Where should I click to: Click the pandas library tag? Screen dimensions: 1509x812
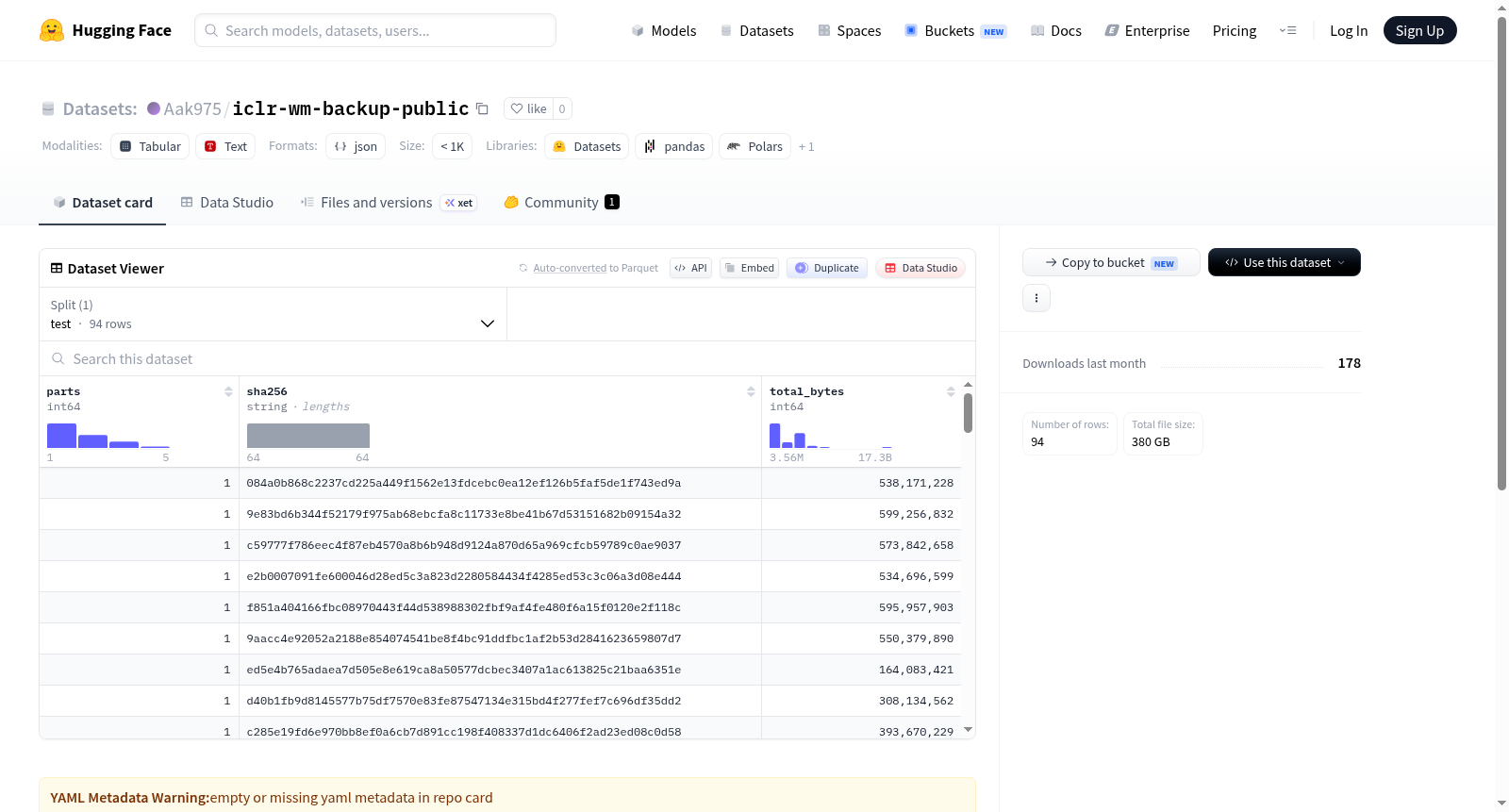pos(674,146)
